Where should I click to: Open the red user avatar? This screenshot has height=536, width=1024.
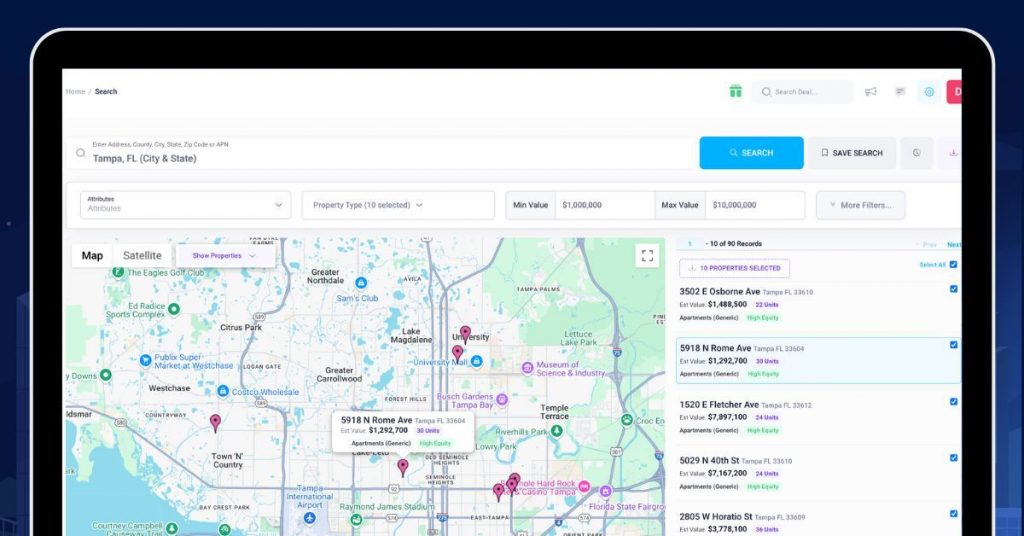[x=954, y=92]
